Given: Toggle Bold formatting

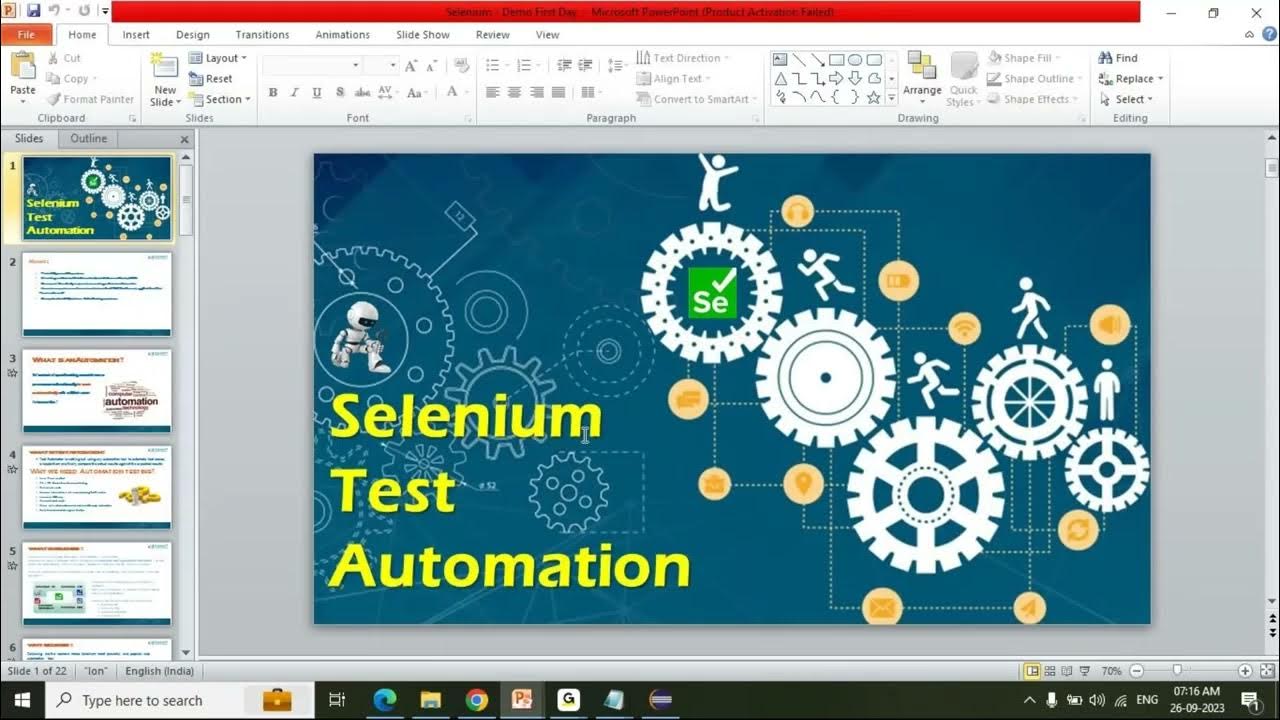Looking at the screenshot, I should tap(273, 92).
